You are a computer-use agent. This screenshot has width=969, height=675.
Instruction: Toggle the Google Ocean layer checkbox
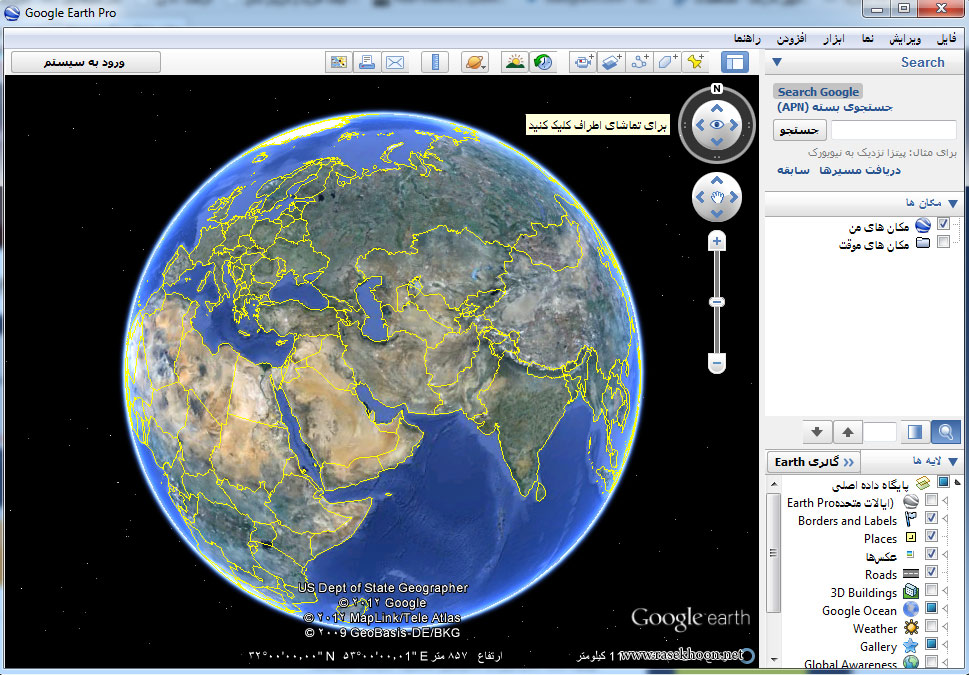tap(931, 608)
